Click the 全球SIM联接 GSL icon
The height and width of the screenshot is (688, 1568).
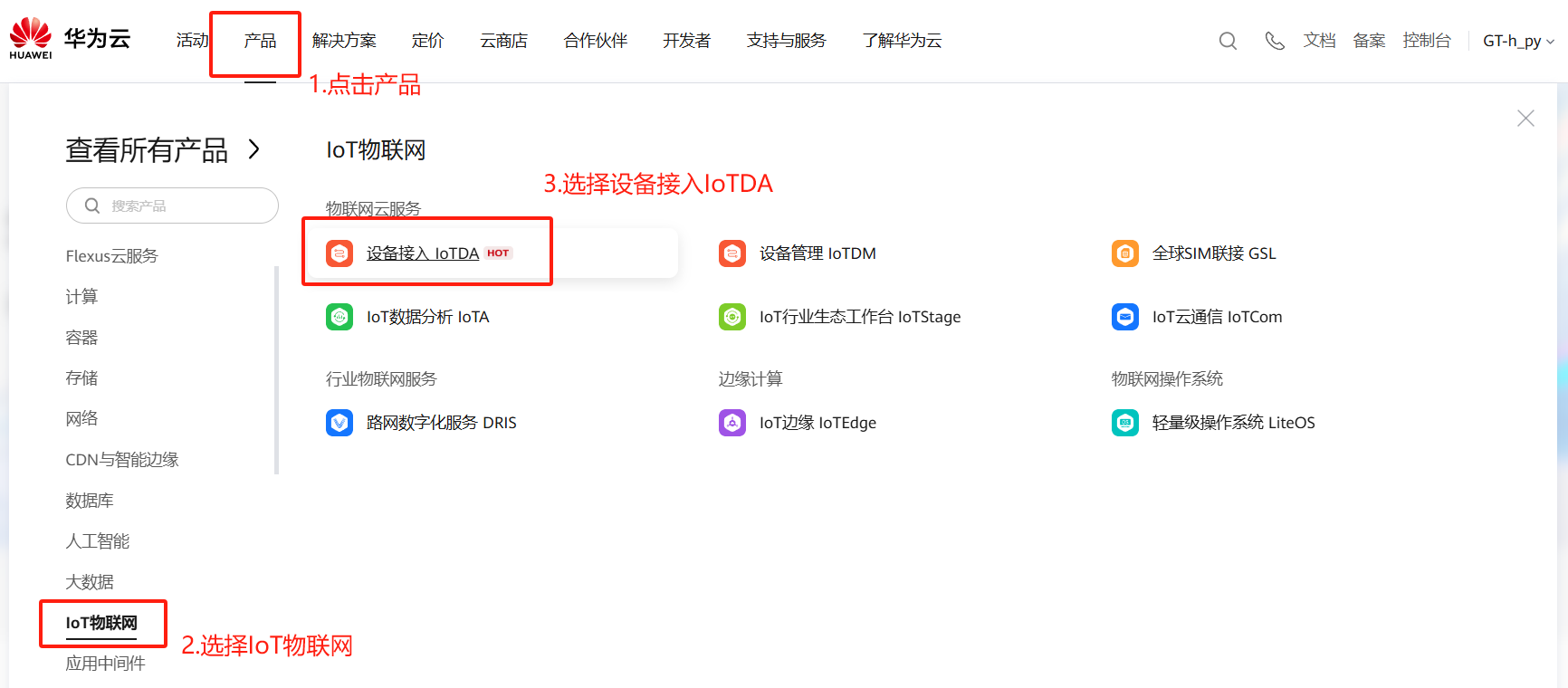(x=1125, y=253)
